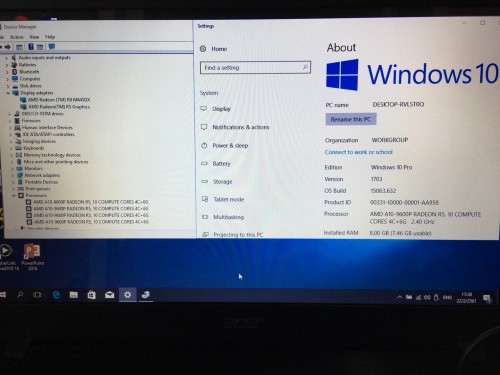This screenshot has height=375, width=500.
Task: Click the search magnifier in Find a setting
Action: click(305, 67)
